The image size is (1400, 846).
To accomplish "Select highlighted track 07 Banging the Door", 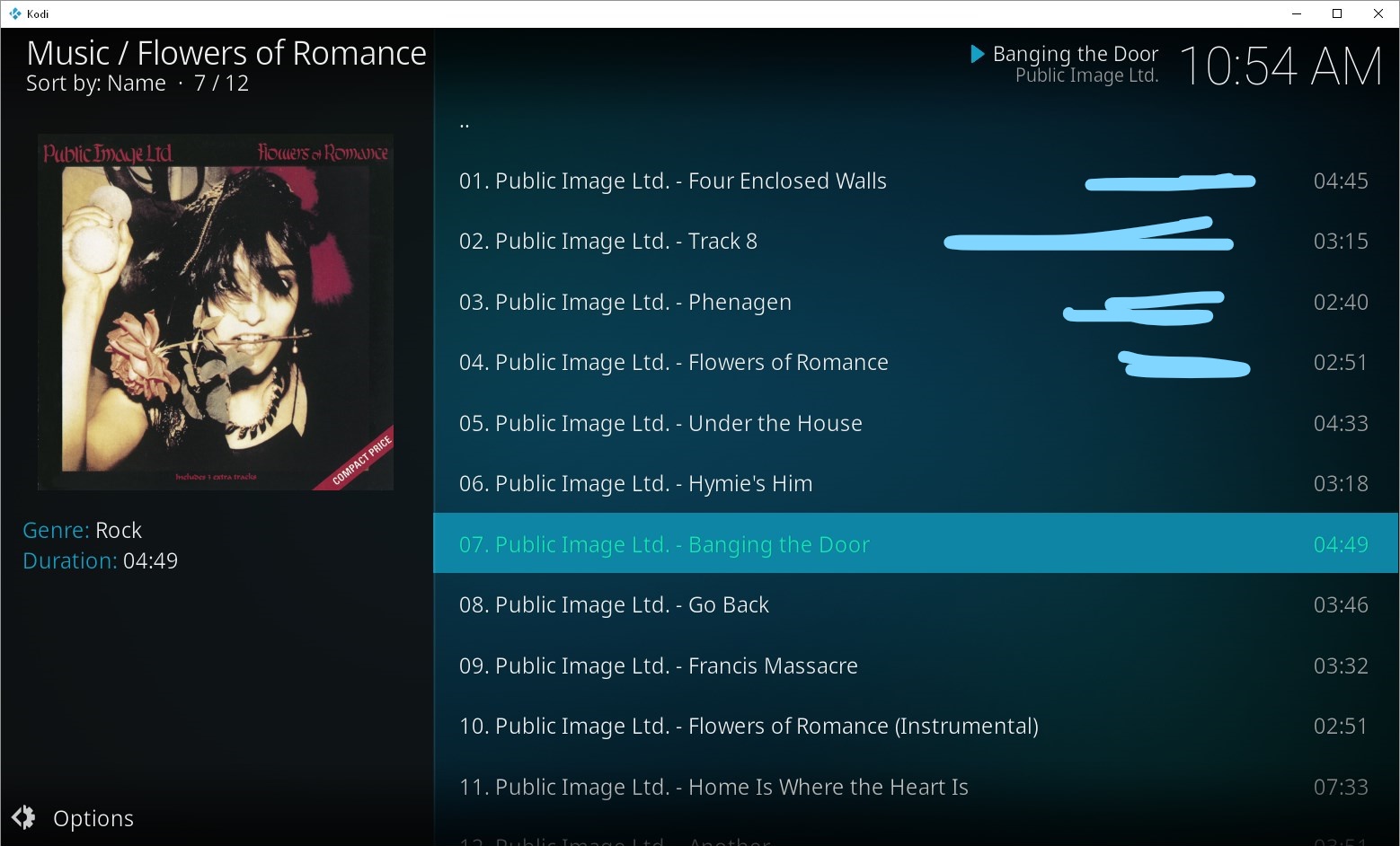I will click(916, 543).
